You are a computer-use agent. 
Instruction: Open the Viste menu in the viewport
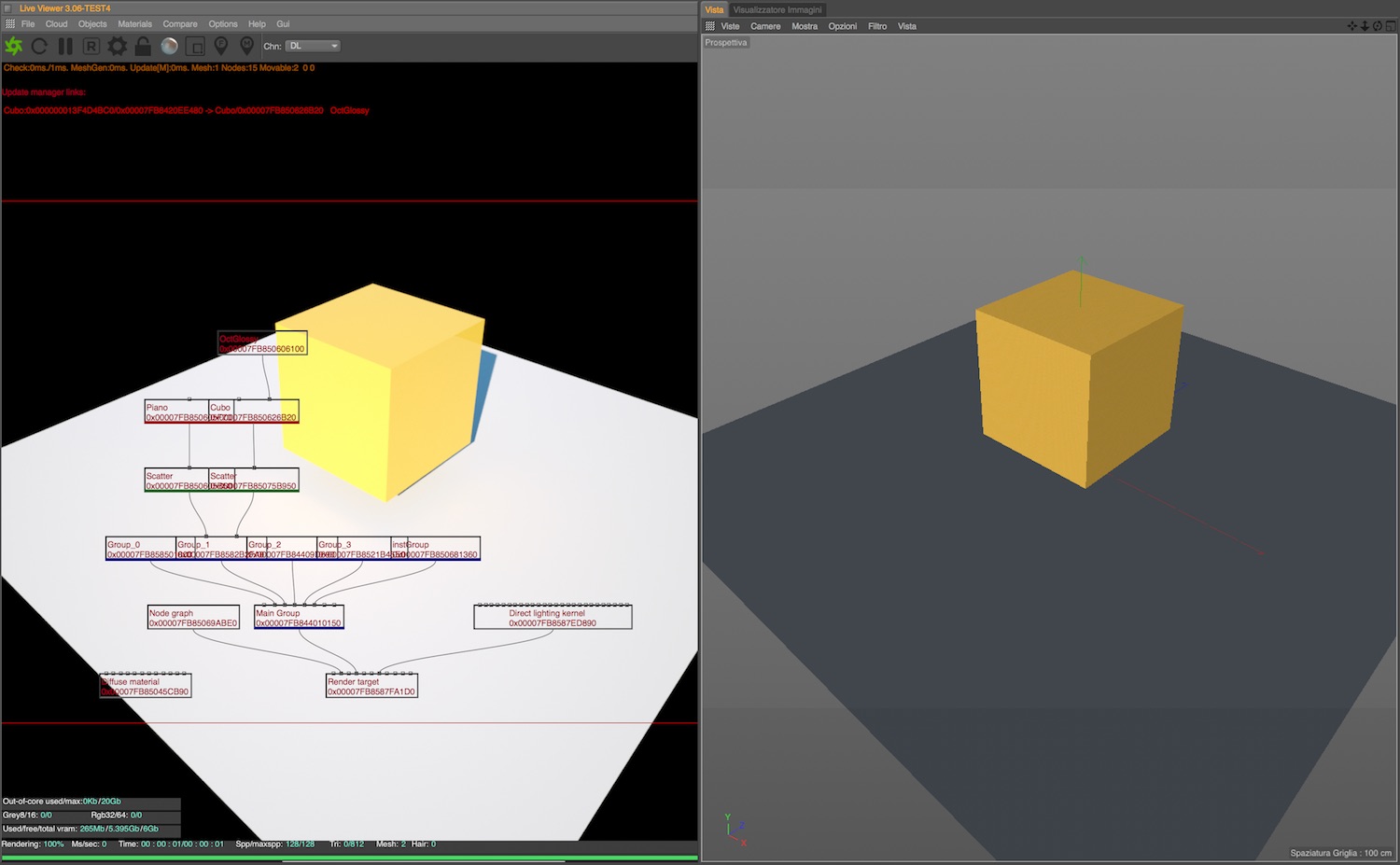730,26
